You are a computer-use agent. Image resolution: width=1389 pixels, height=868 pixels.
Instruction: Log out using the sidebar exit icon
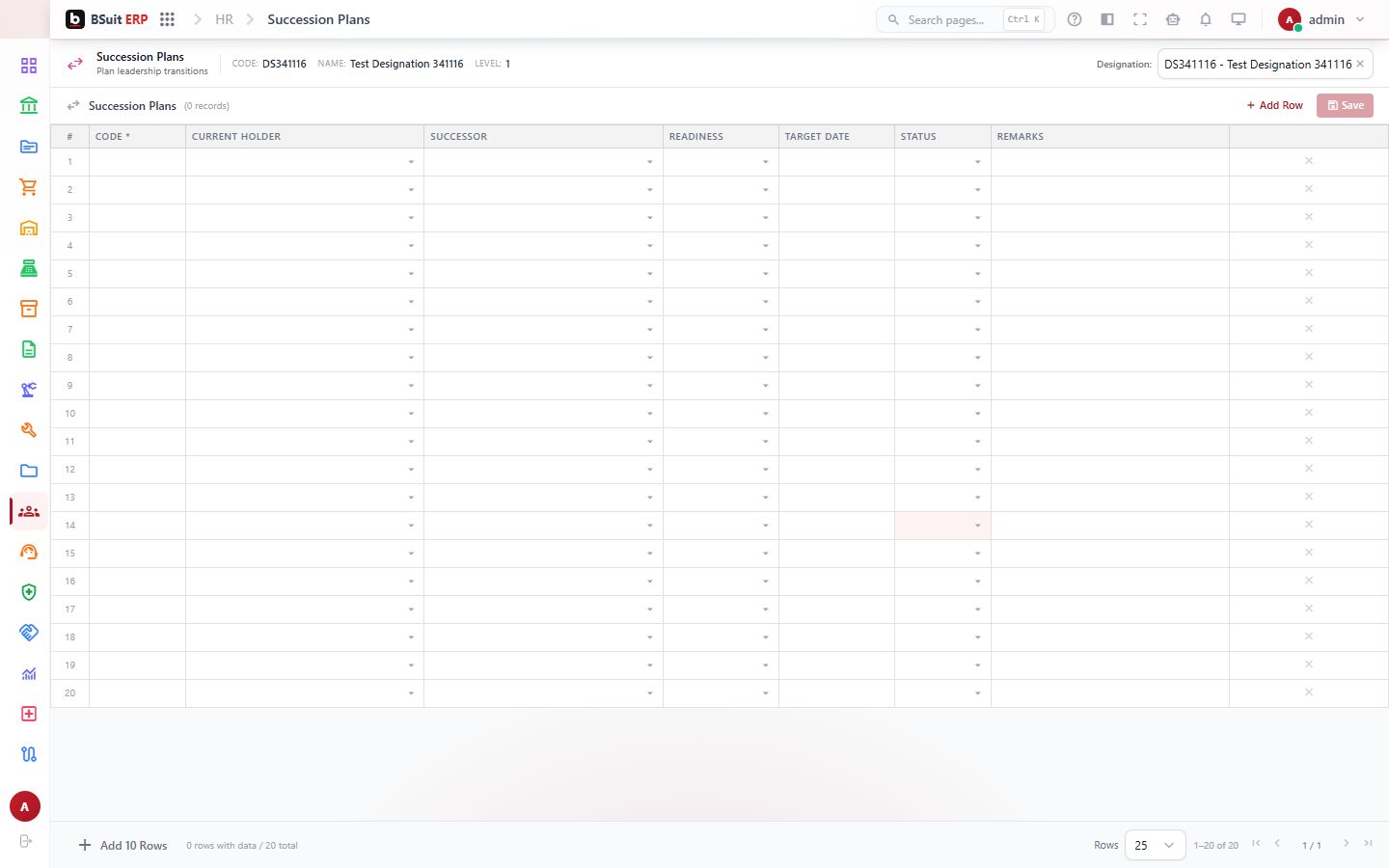[26, 841]
